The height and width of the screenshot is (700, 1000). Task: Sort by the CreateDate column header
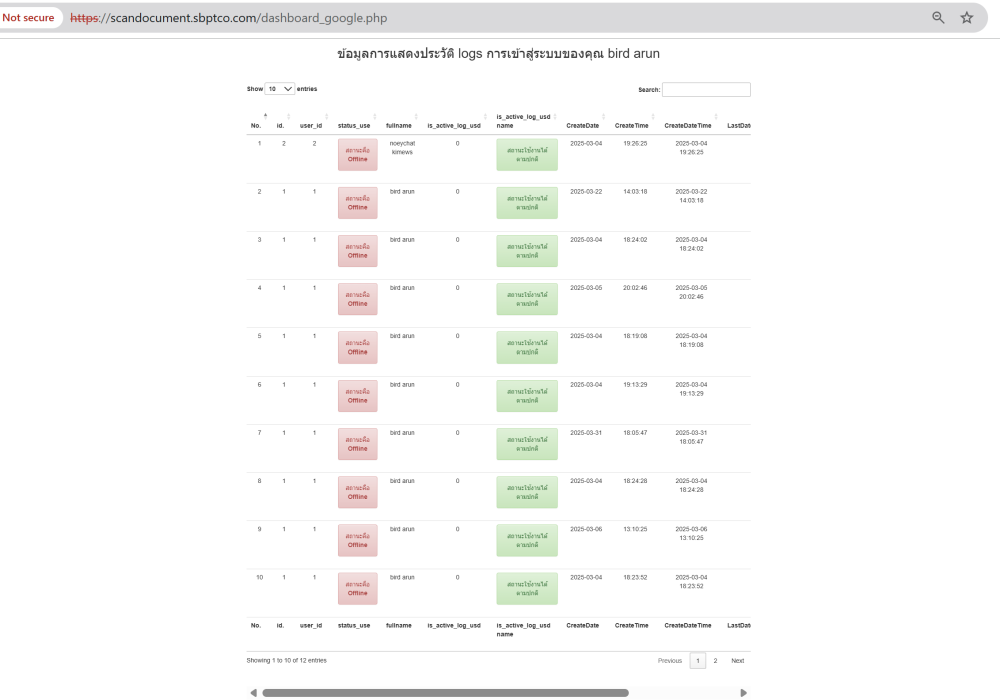click(x=583, y=125)
